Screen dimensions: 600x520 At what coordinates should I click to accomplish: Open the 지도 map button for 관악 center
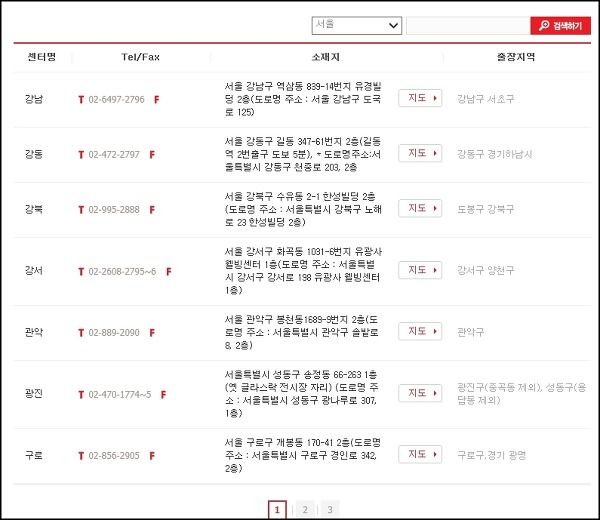(420, 331)
